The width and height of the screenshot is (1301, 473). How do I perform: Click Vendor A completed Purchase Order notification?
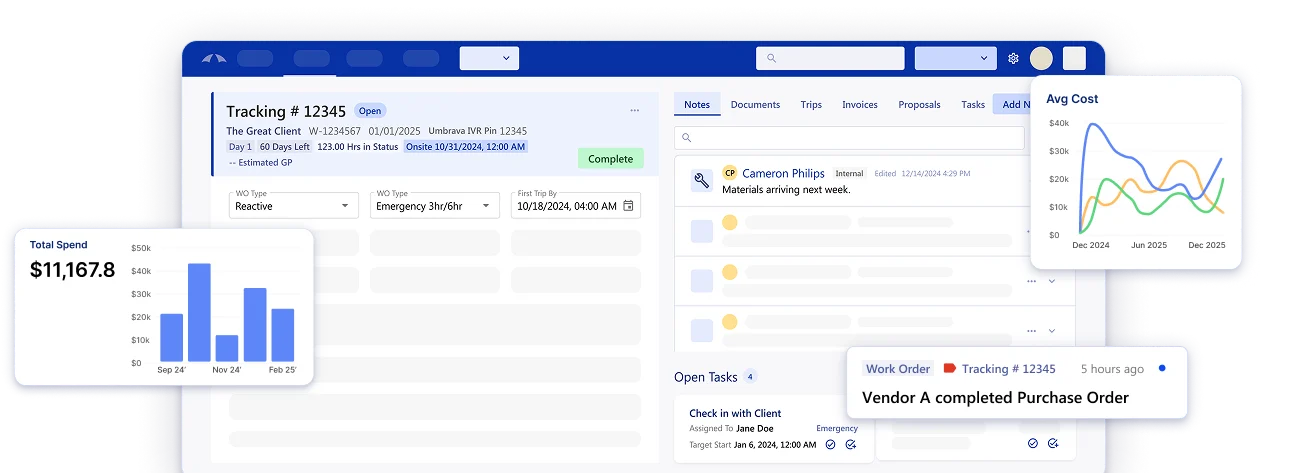click(x=995, y=398)
